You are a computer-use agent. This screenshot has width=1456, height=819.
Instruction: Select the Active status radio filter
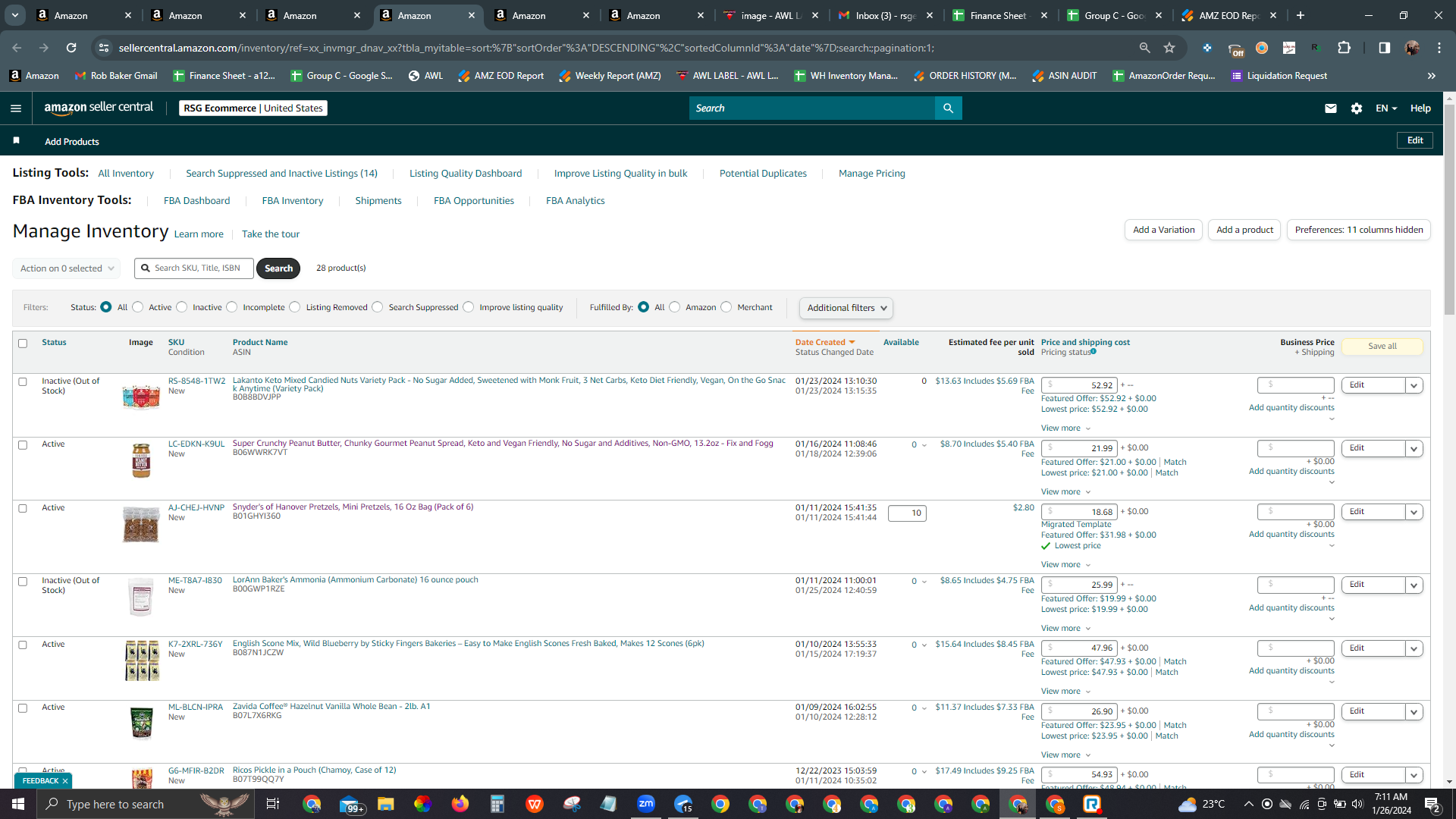137,307
